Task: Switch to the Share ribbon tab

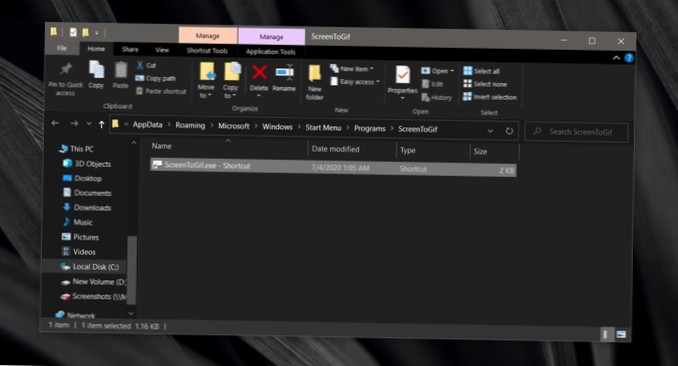Action: pos(130,50)
